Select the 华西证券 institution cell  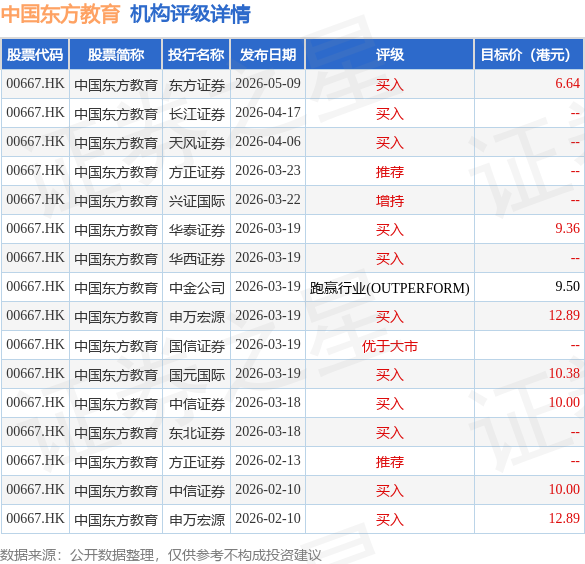tap(197, 259)
